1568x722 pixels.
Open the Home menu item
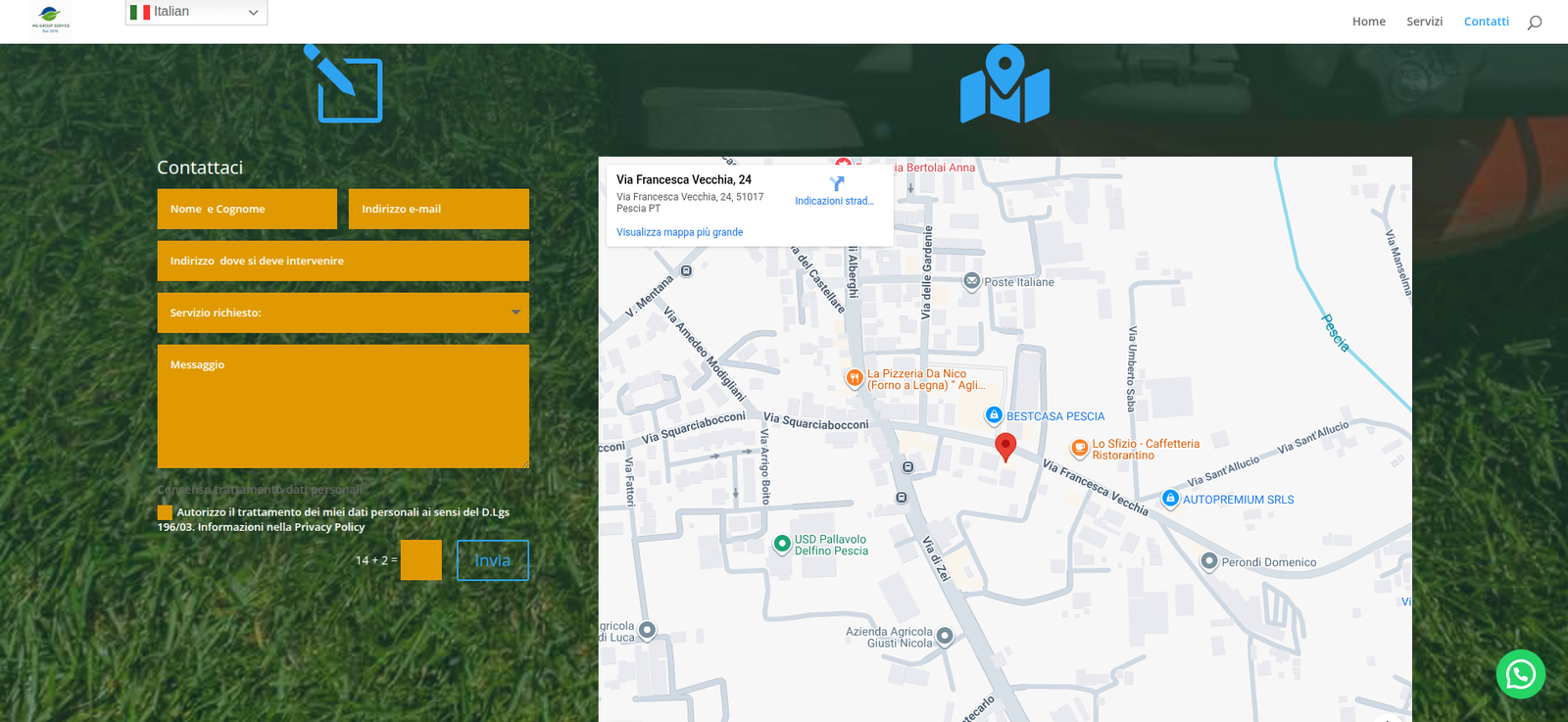click(1368, 22)
